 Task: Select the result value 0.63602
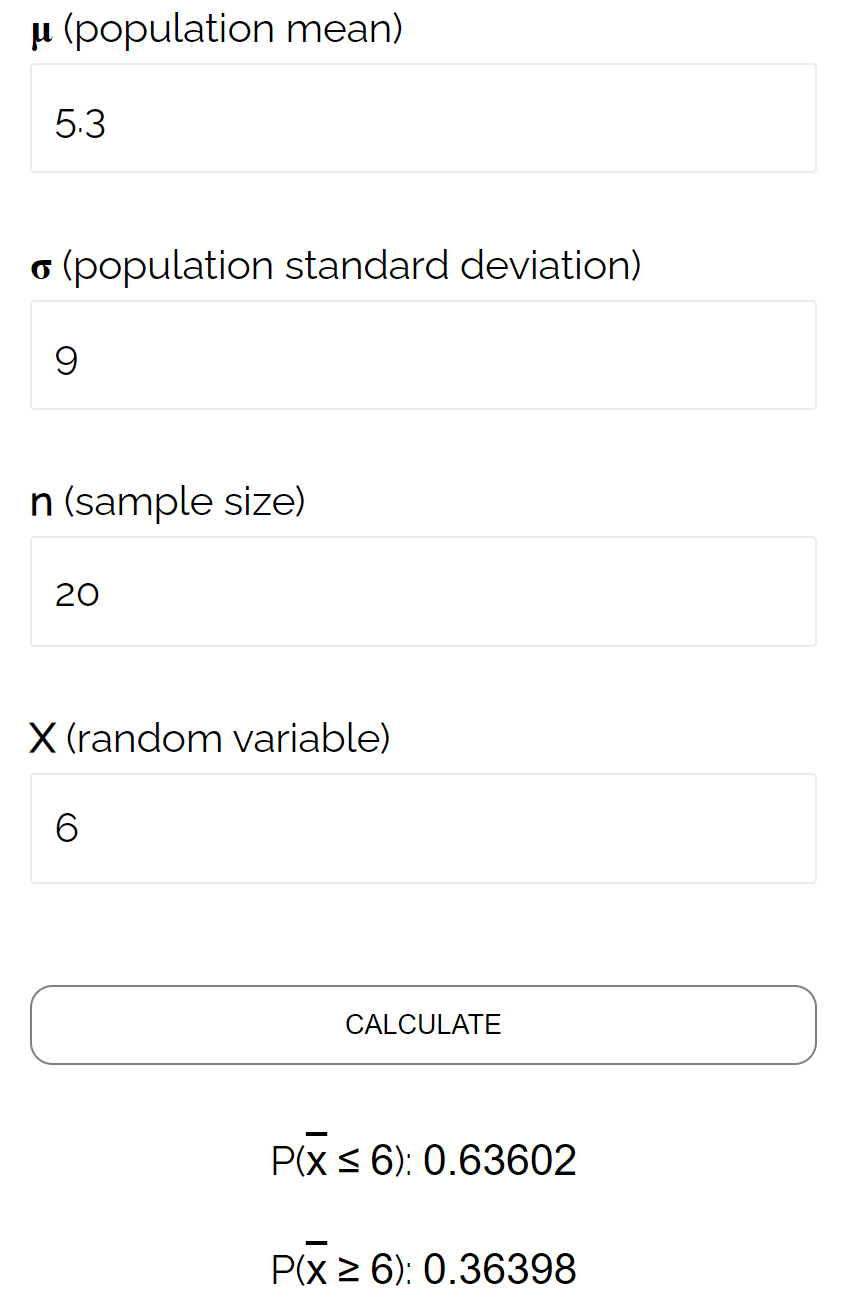pos(499,1160)
